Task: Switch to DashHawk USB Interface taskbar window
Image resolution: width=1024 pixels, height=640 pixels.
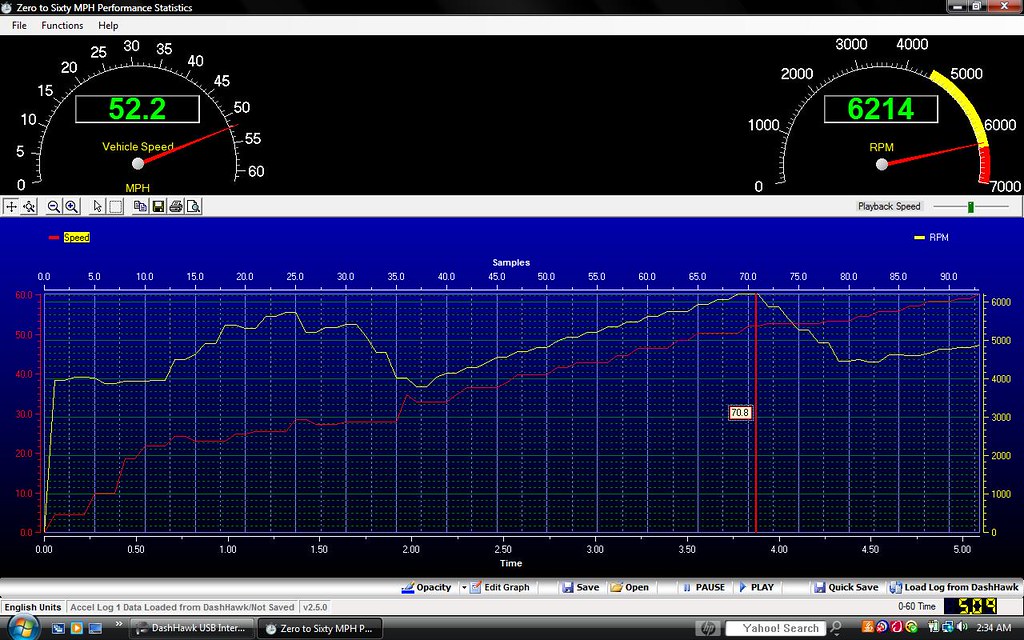Action: pos(191,628)
